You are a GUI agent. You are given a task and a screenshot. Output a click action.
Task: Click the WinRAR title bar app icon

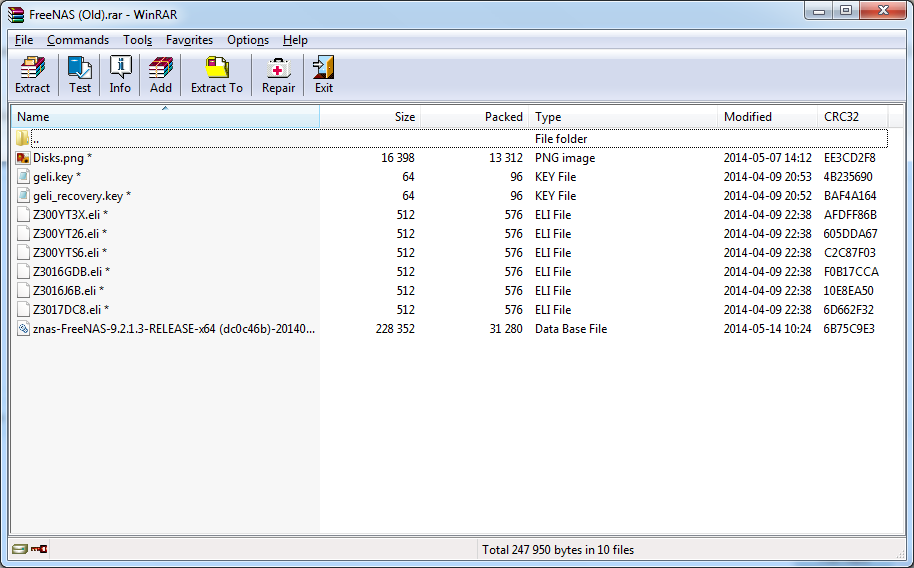(x=16, y=15)
